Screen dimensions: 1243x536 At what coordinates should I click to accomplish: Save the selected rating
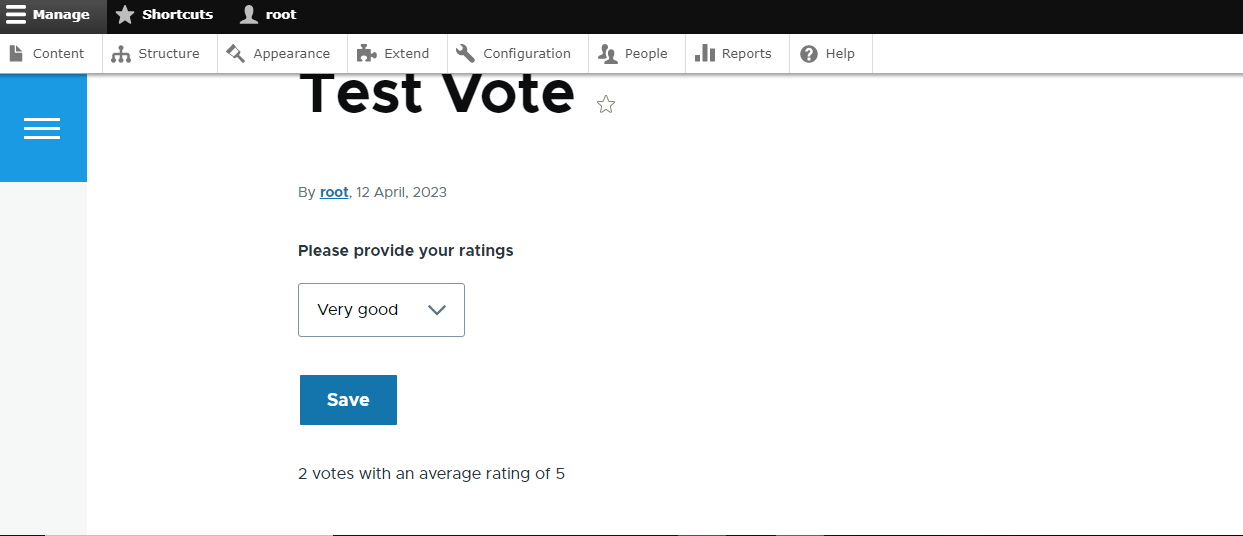point(348,400)
